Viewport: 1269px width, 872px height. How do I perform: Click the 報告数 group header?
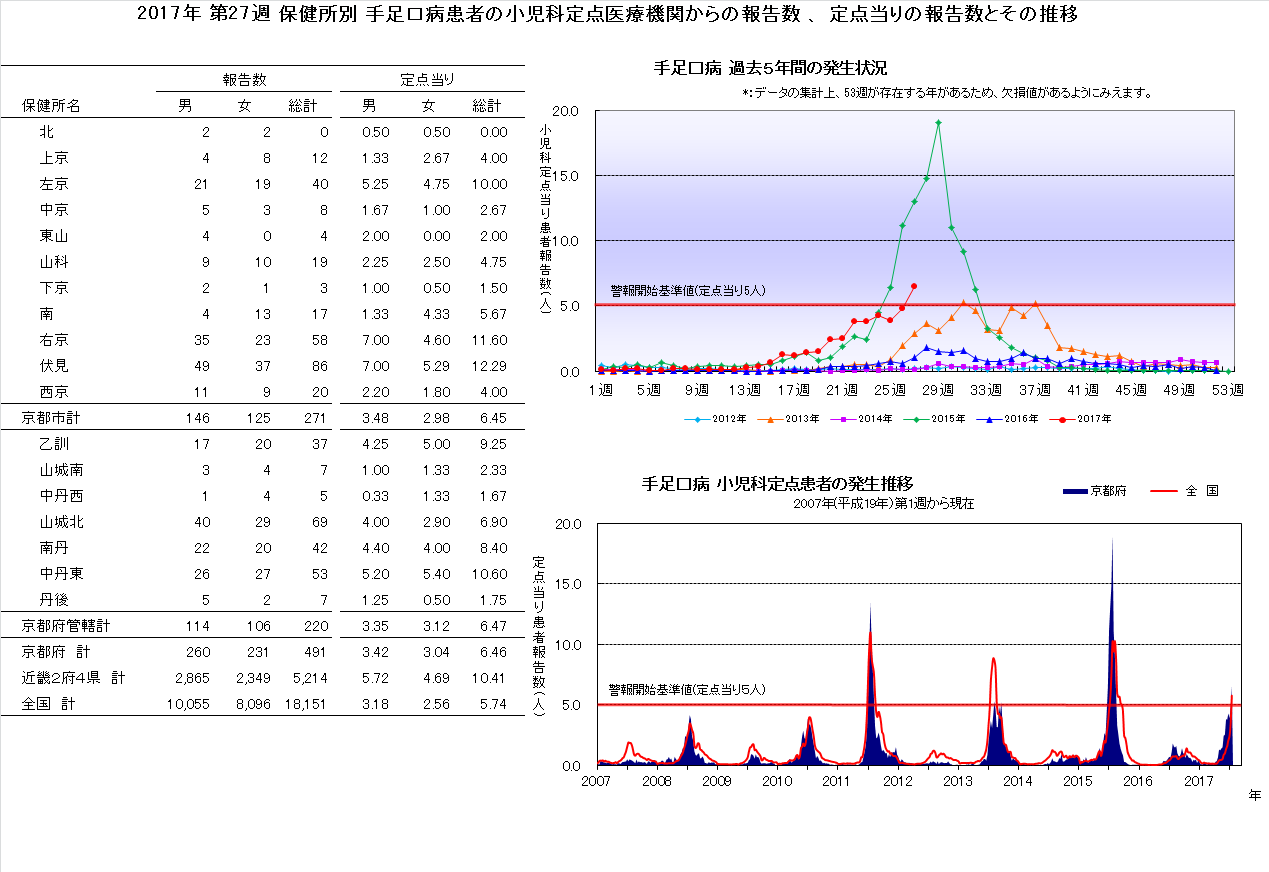tap(244, 79)
